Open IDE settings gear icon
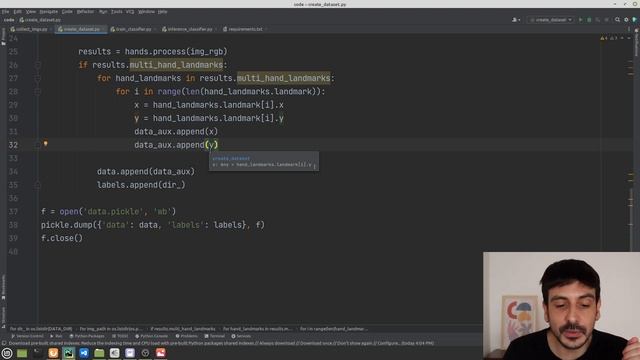The width and height of the screenshot is (640, 360). tap(626, 20)
